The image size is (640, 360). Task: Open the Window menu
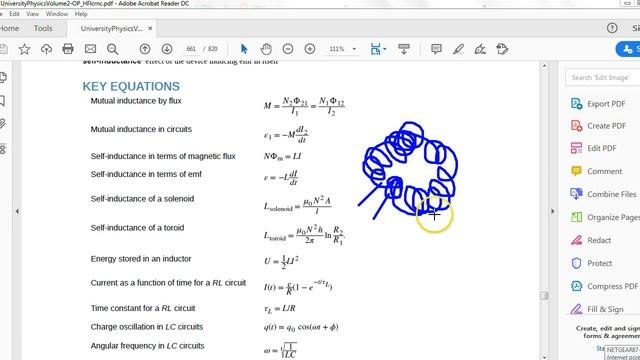click(x=57, y=14)
